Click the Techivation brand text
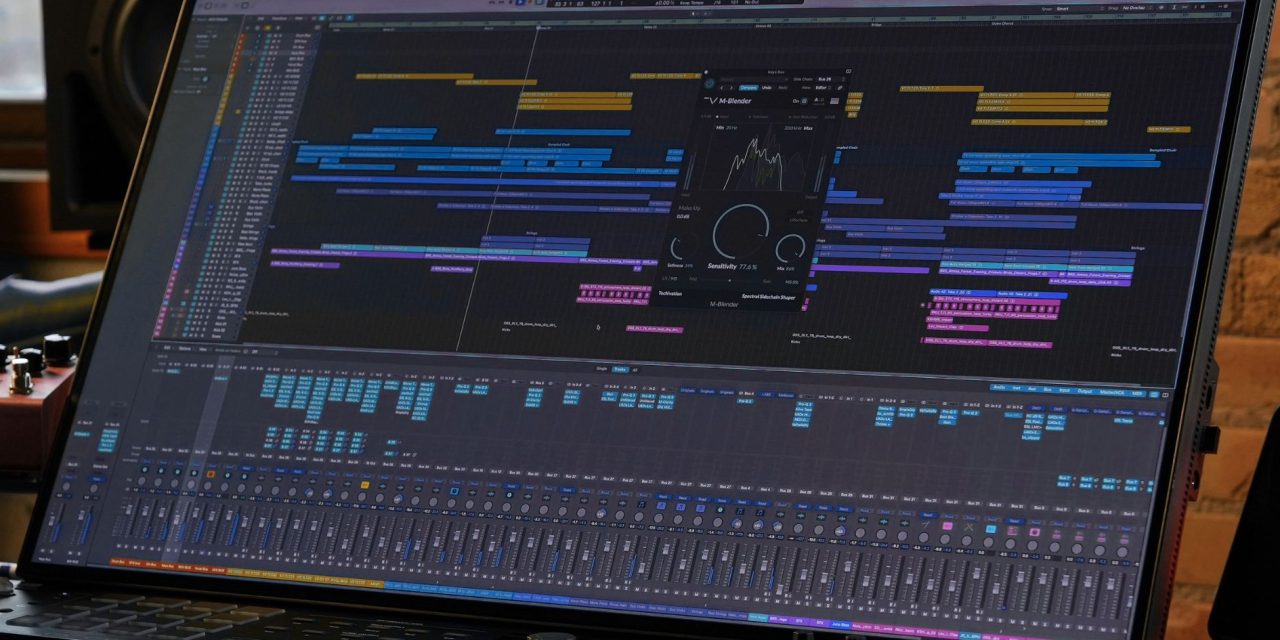The image size is (1280, 640). point(670,294)
